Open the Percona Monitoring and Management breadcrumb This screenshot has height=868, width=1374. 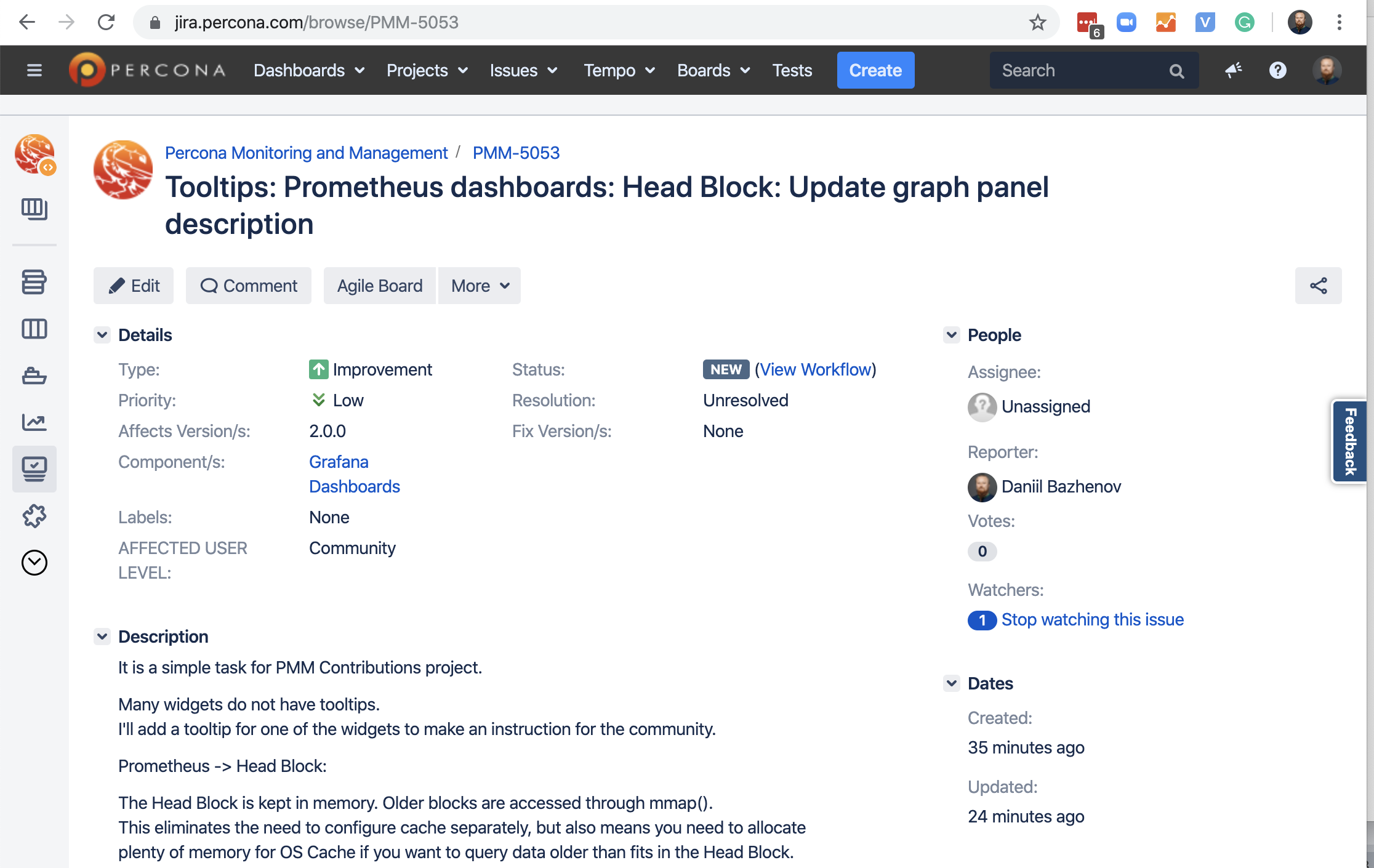(x=307, y=153)
